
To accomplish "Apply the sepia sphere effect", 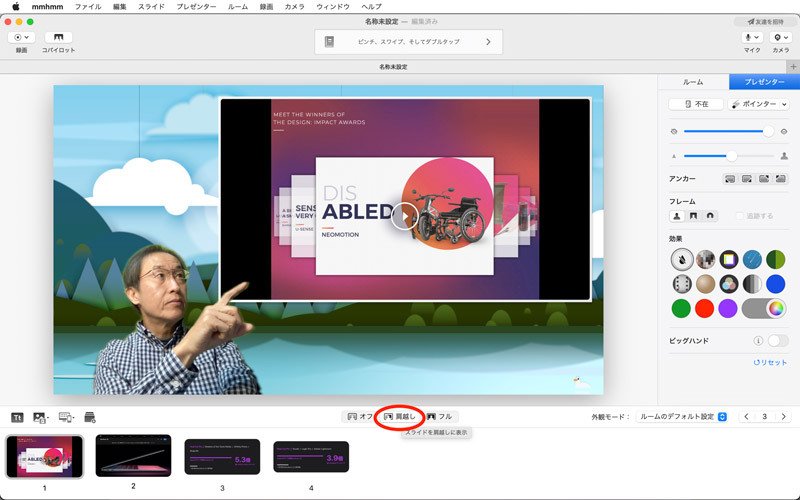I will pos(705,284).
